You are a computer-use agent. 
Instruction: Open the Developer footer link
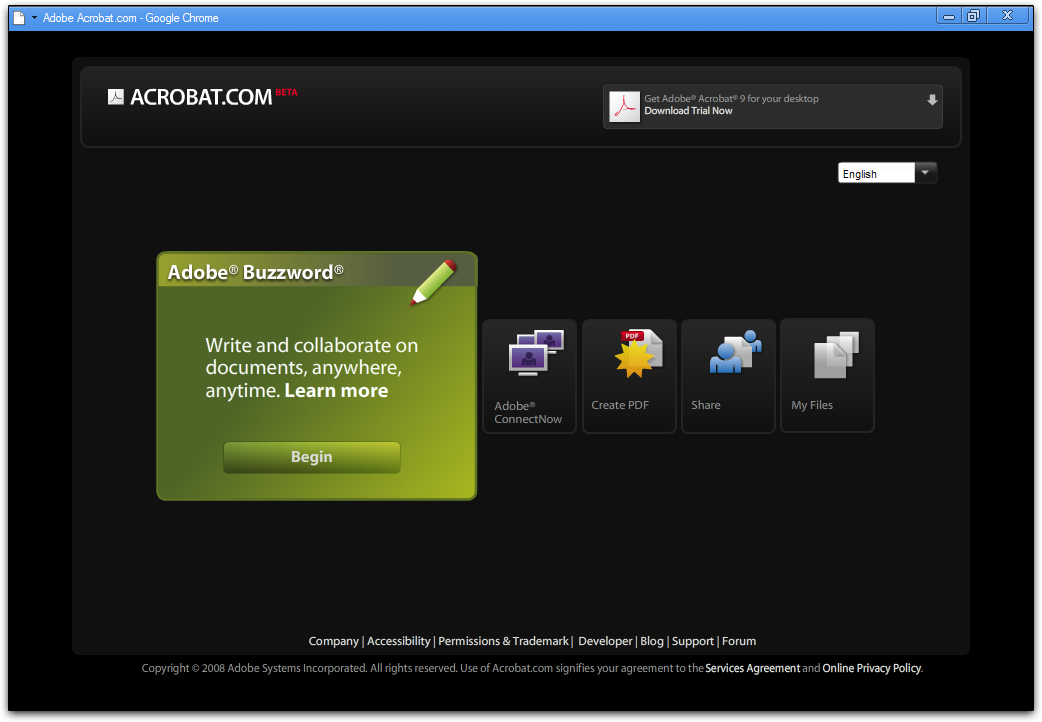605,641
